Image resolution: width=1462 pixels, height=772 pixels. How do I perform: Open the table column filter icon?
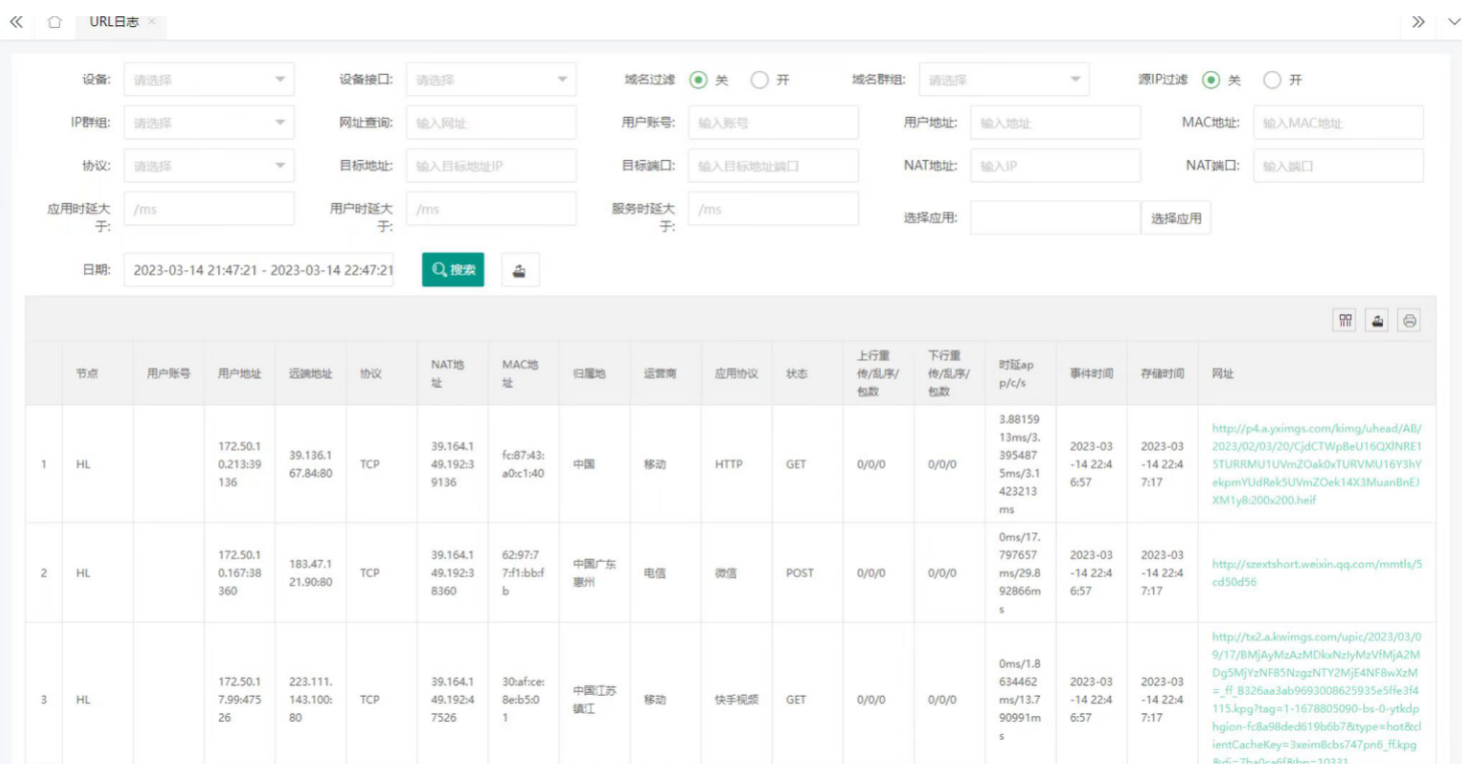coord(1345,320)
